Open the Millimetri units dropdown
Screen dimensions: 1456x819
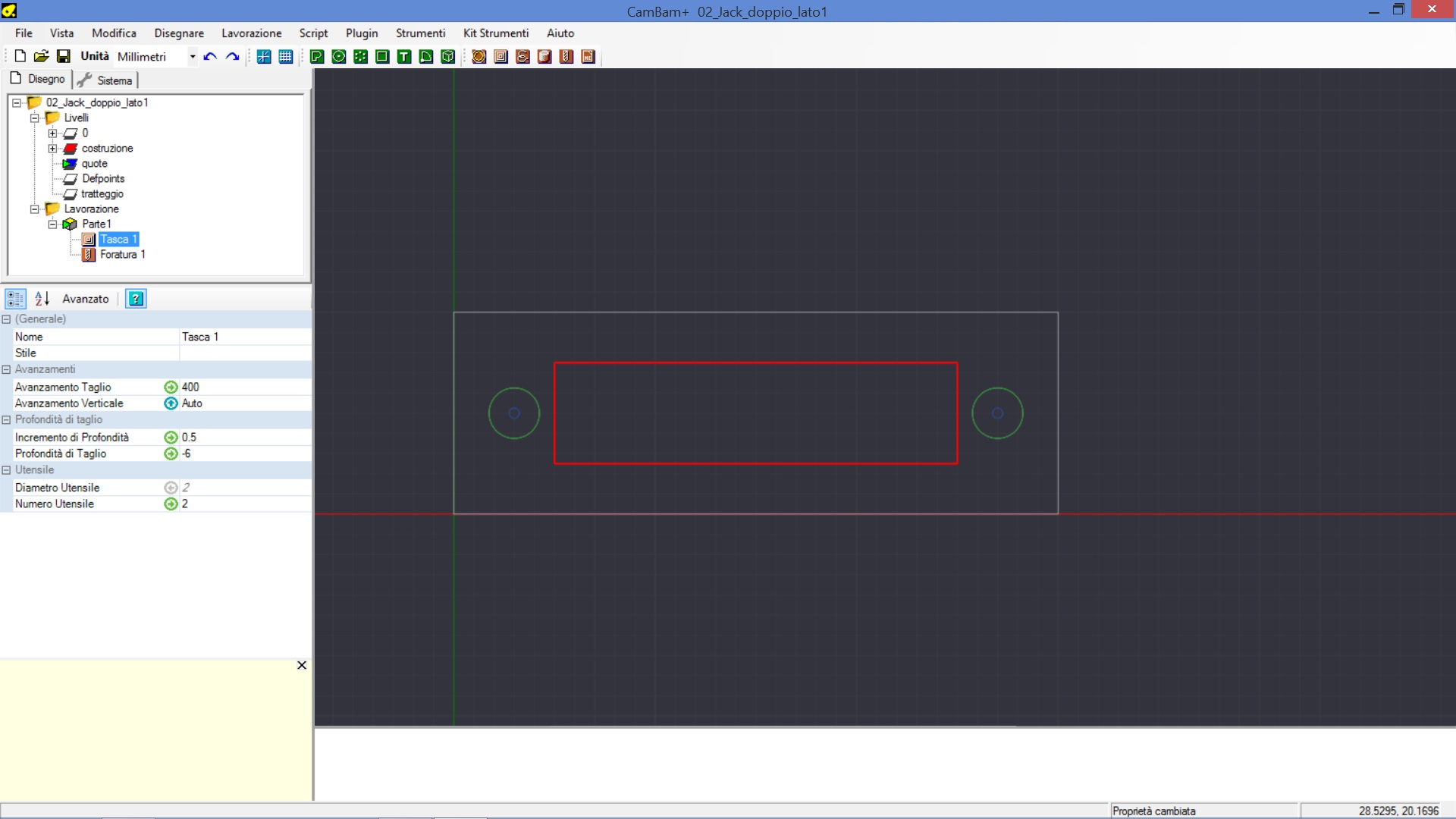[192, 56]
